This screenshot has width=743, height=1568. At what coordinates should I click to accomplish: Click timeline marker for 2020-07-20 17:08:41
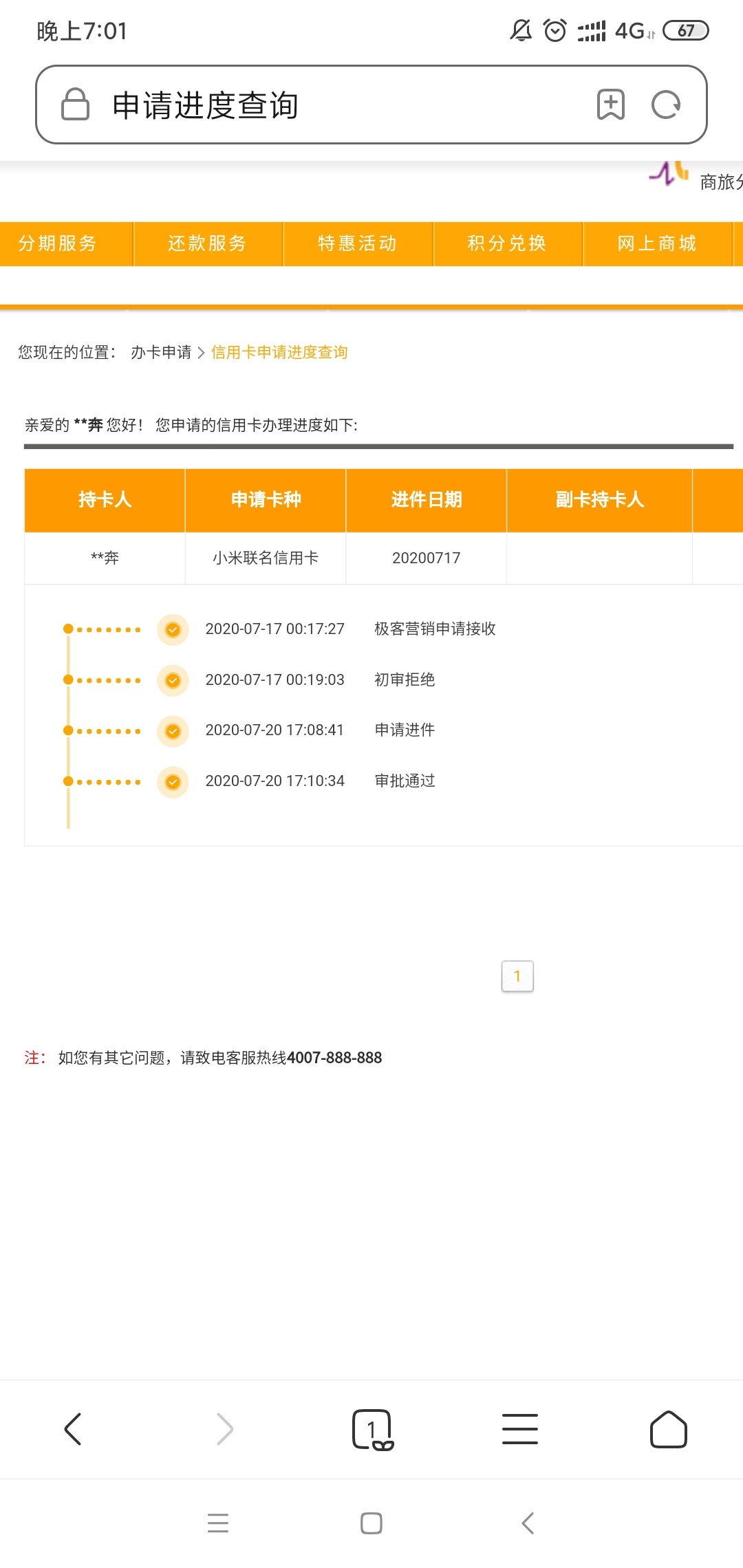(68, 730)
